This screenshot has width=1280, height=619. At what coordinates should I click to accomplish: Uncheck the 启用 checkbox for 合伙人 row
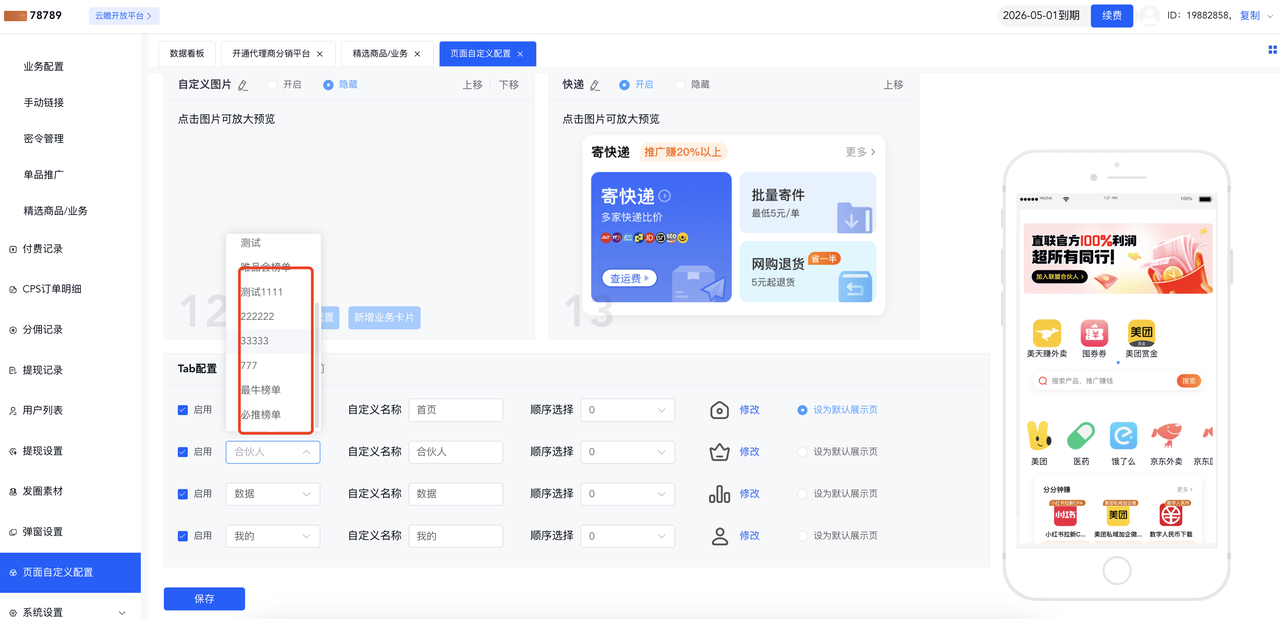pyautogui.click(x=183, y=452)
